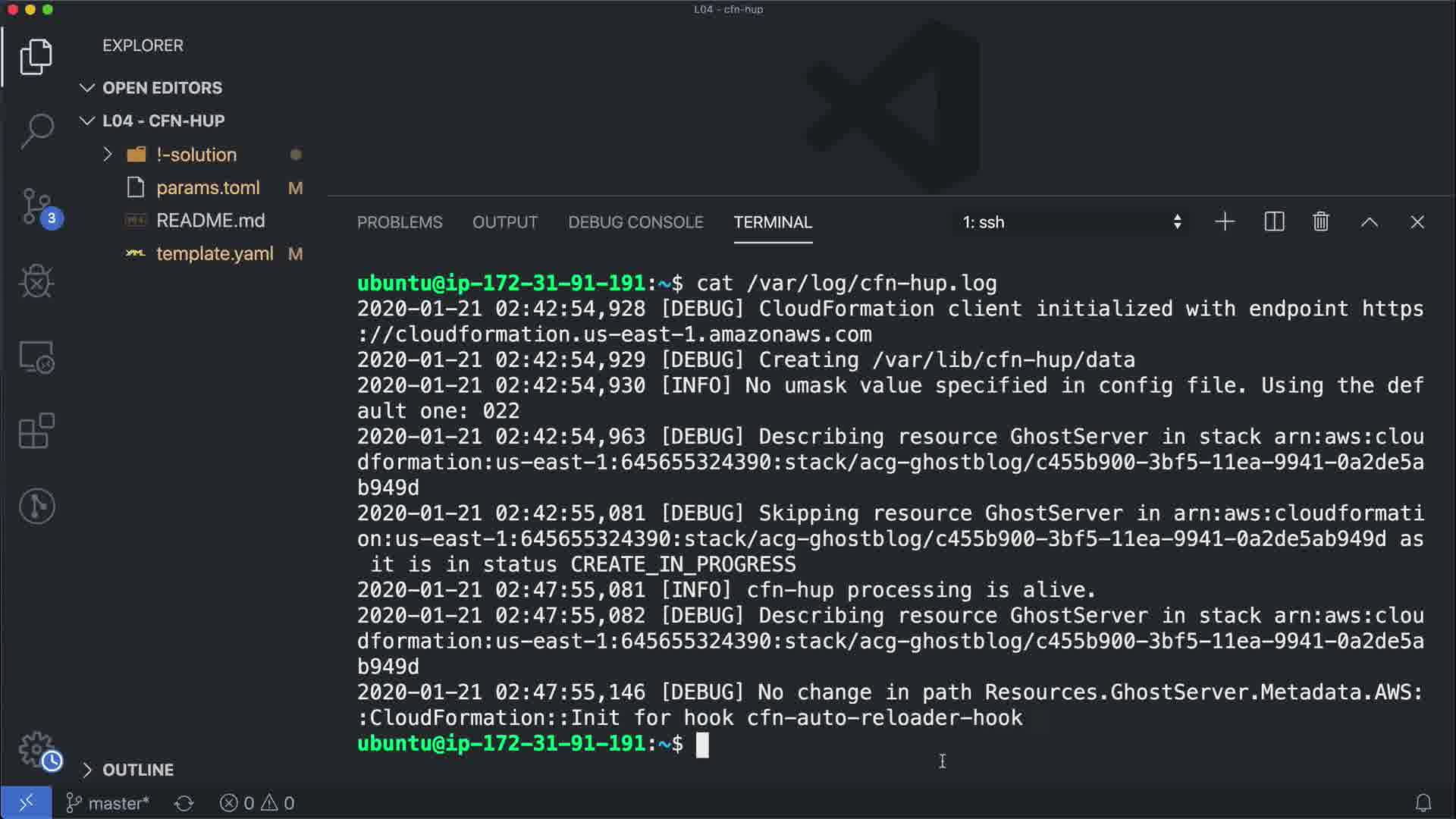Create a new terminal with plus icon
The height and width of the screenshot is (819, 1456).
coord(1225,222)
